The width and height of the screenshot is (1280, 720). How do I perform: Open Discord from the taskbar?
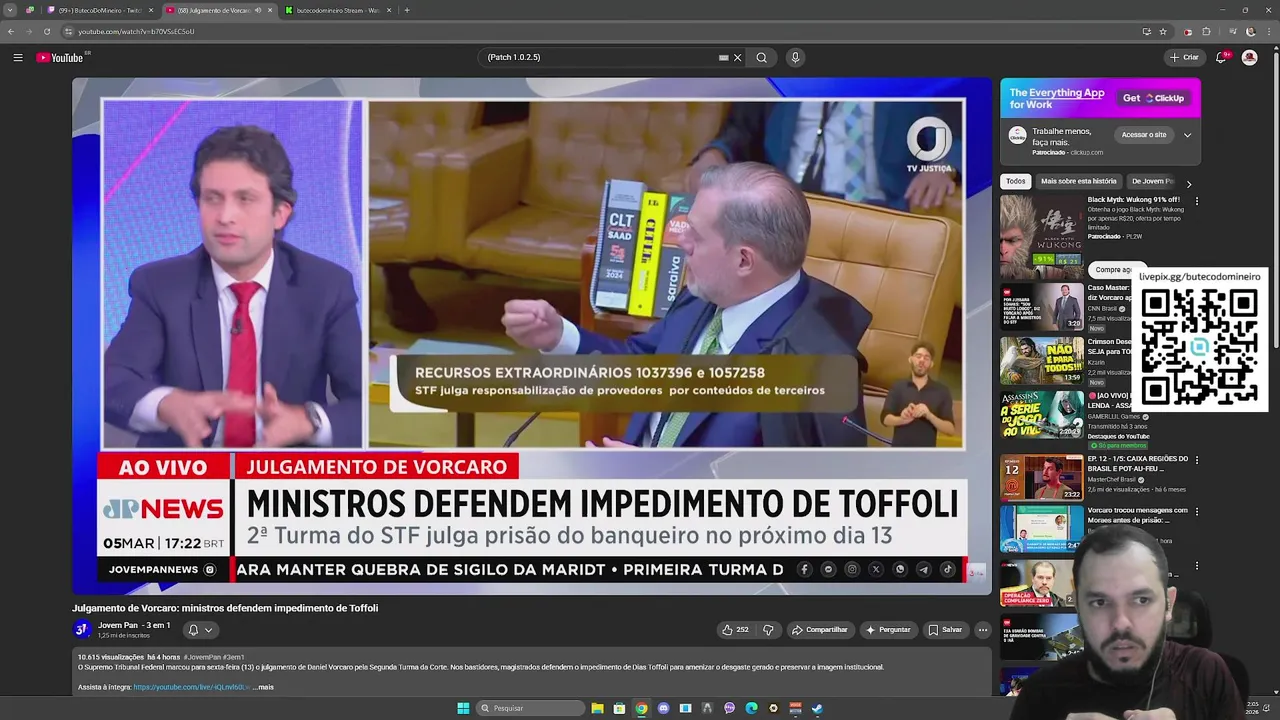click(663, 708)
